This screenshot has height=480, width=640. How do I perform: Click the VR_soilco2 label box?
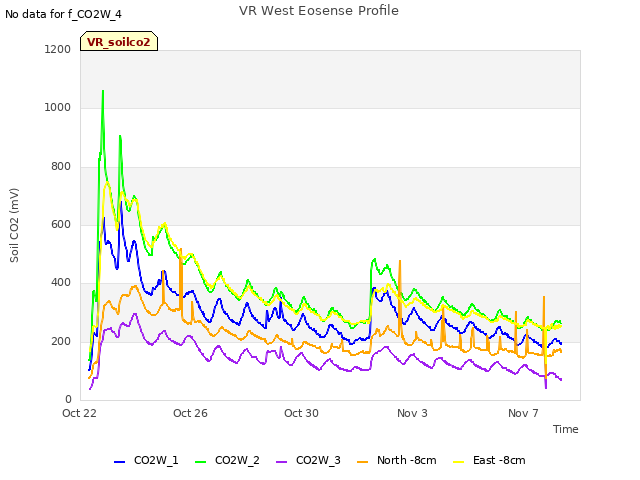pos(119,41)
